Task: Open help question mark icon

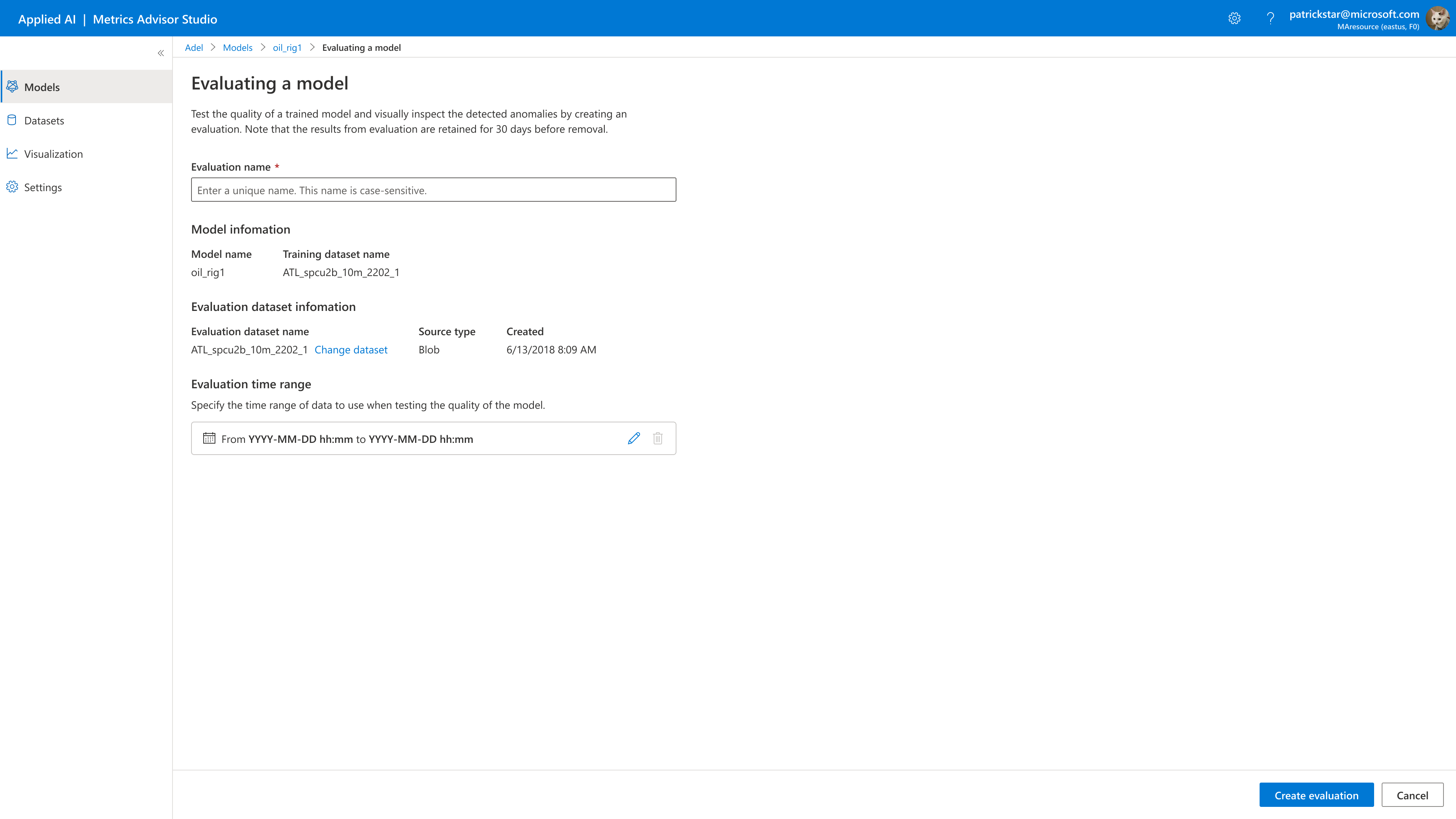Action: click(x=1270, y=19)
